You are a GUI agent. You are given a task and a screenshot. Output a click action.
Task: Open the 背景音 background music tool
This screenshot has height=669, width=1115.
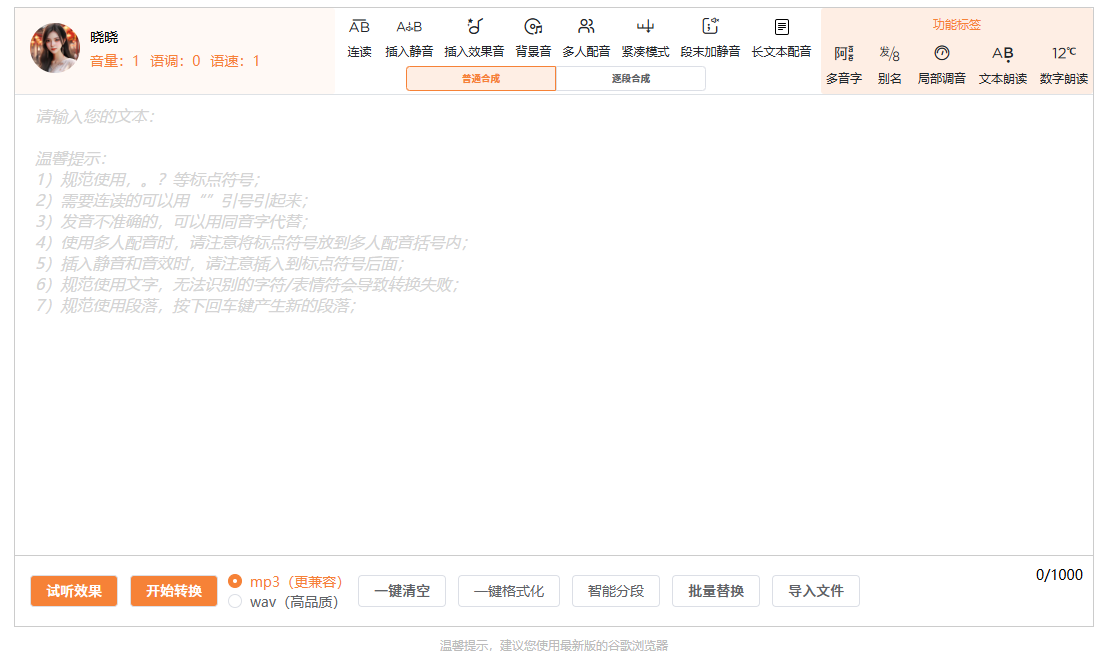tap(534, 40)
